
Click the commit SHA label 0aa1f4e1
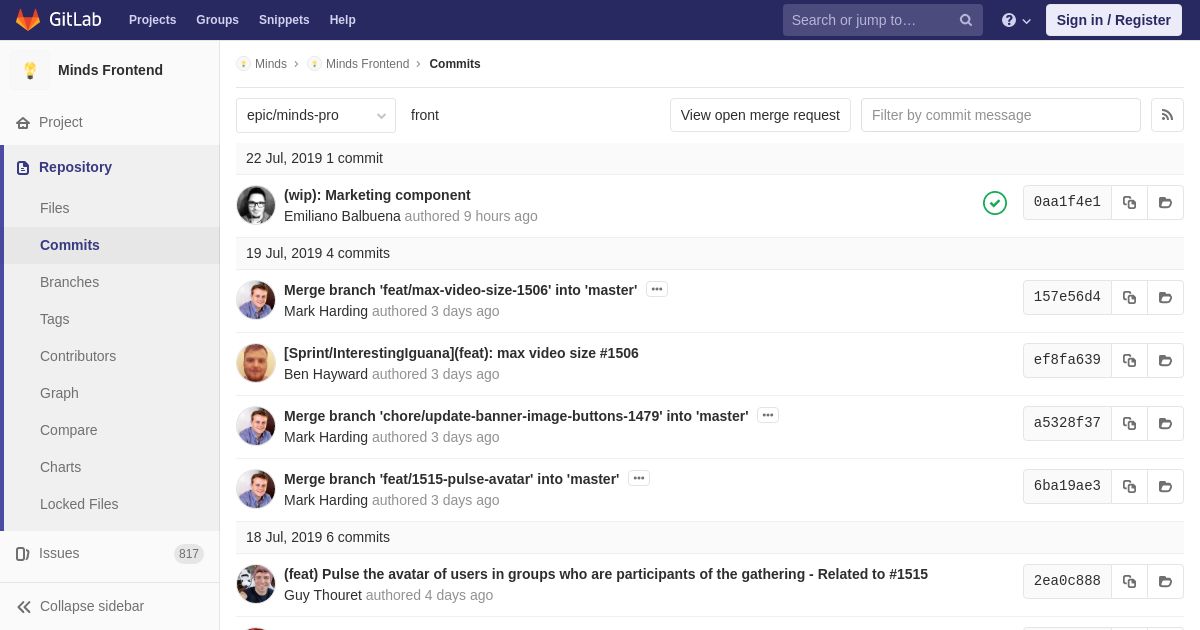click(1067, 202)
